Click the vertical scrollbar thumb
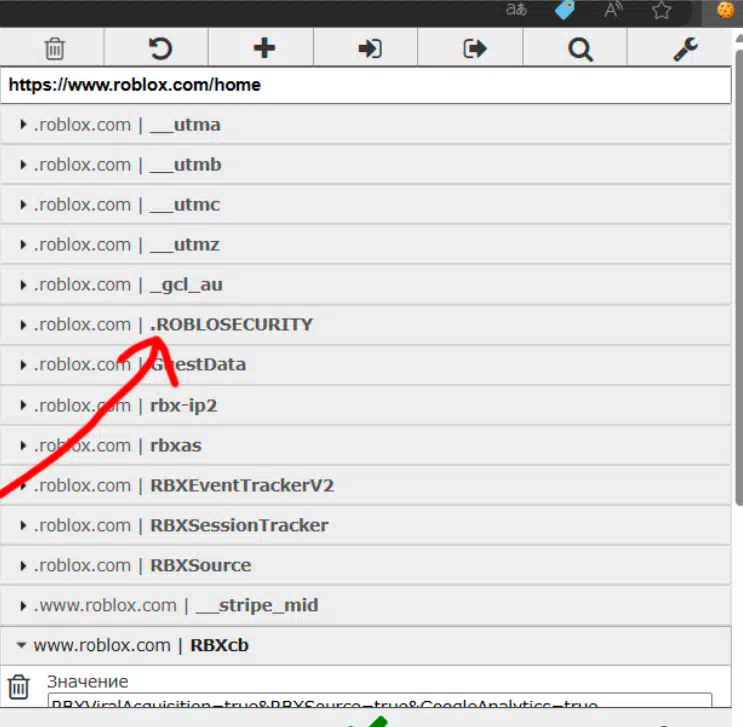 (739, 277)
